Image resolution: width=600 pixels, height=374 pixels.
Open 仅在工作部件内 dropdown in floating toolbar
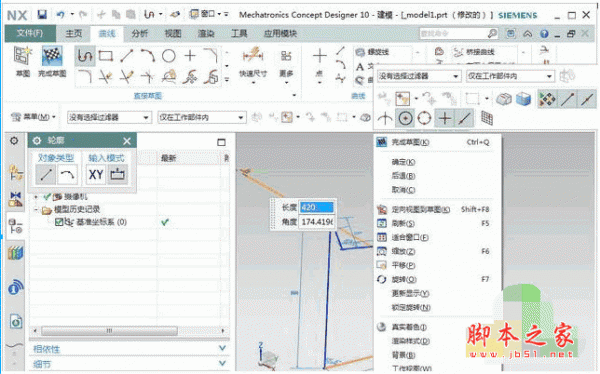pos(510,76)
